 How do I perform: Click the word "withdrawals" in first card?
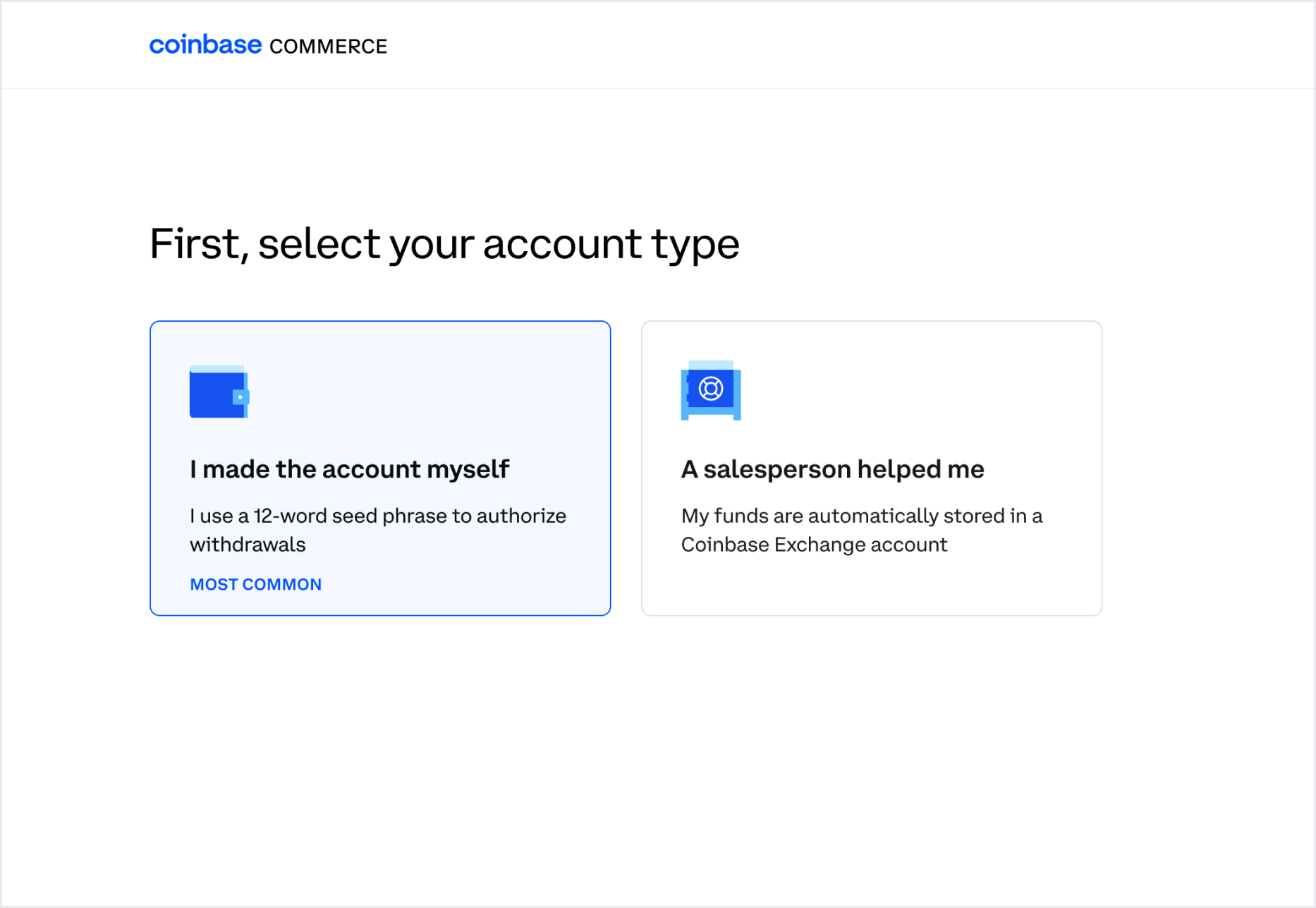pyautogui.click(x=248, y=545)
